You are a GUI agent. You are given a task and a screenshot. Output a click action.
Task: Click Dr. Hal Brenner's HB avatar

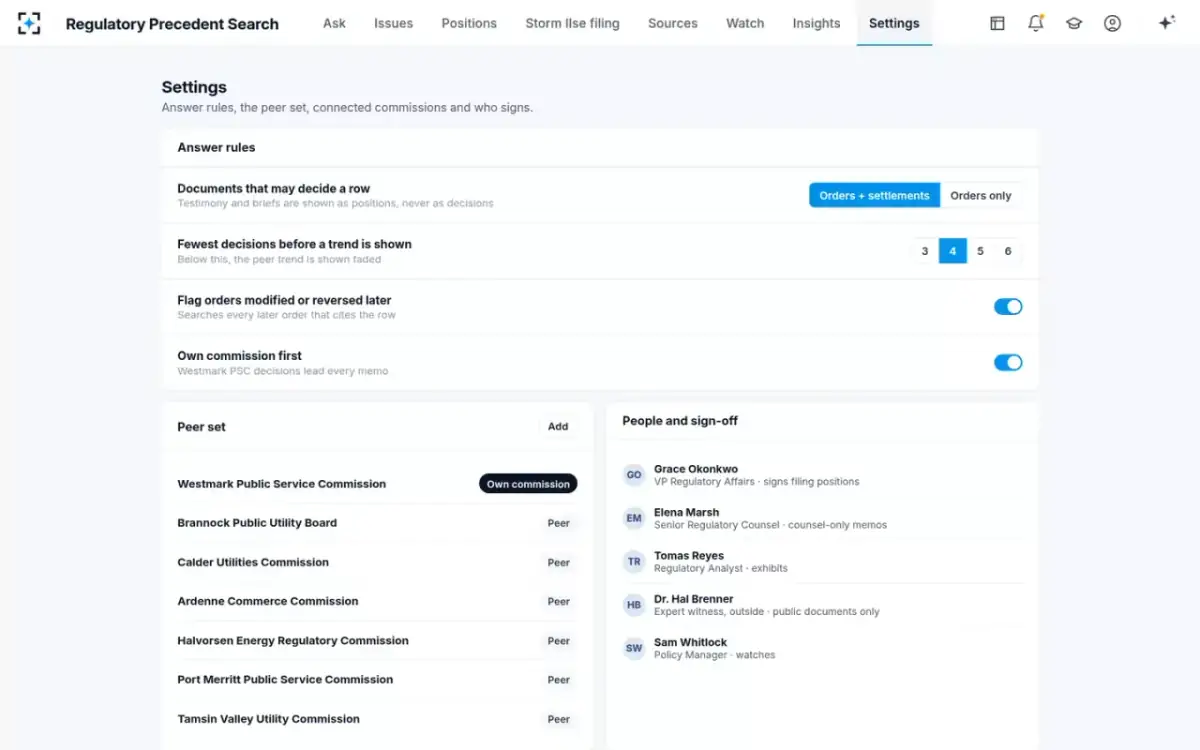pyautogui.click(x=634, y=605)
